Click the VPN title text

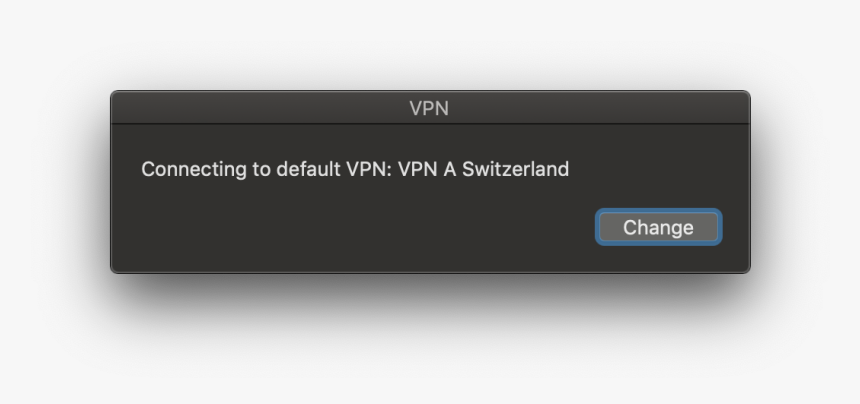429,108
